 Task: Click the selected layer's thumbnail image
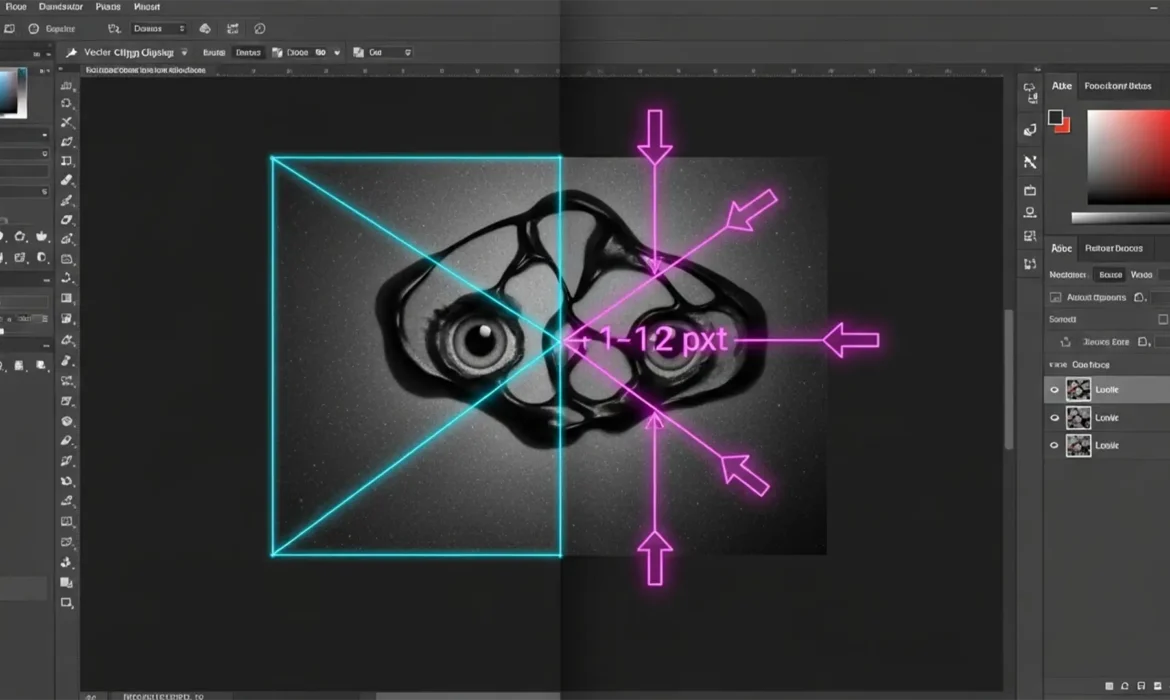coord(1078,389)
